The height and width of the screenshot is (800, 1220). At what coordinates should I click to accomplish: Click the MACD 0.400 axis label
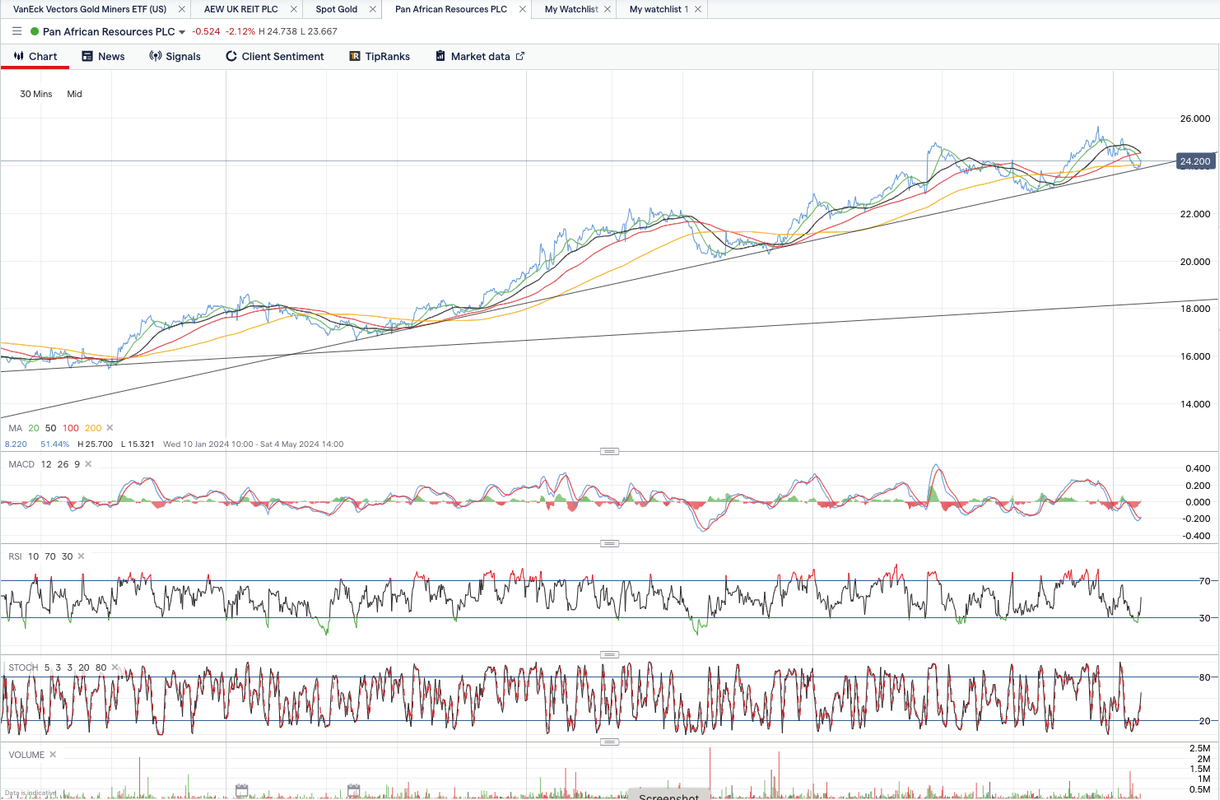click(1197, 468)
